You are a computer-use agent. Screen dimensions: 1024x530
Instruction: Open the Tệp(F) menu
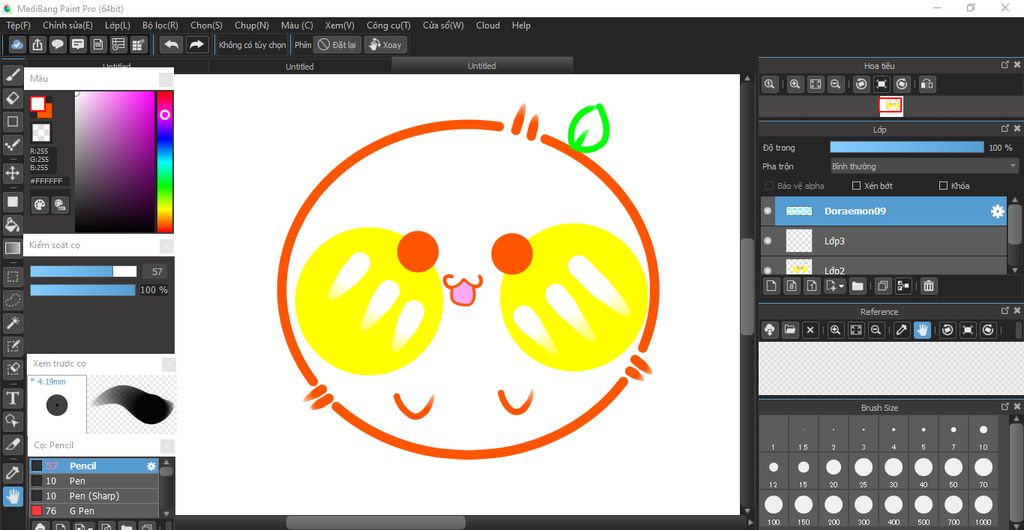(x=18, y=25)
